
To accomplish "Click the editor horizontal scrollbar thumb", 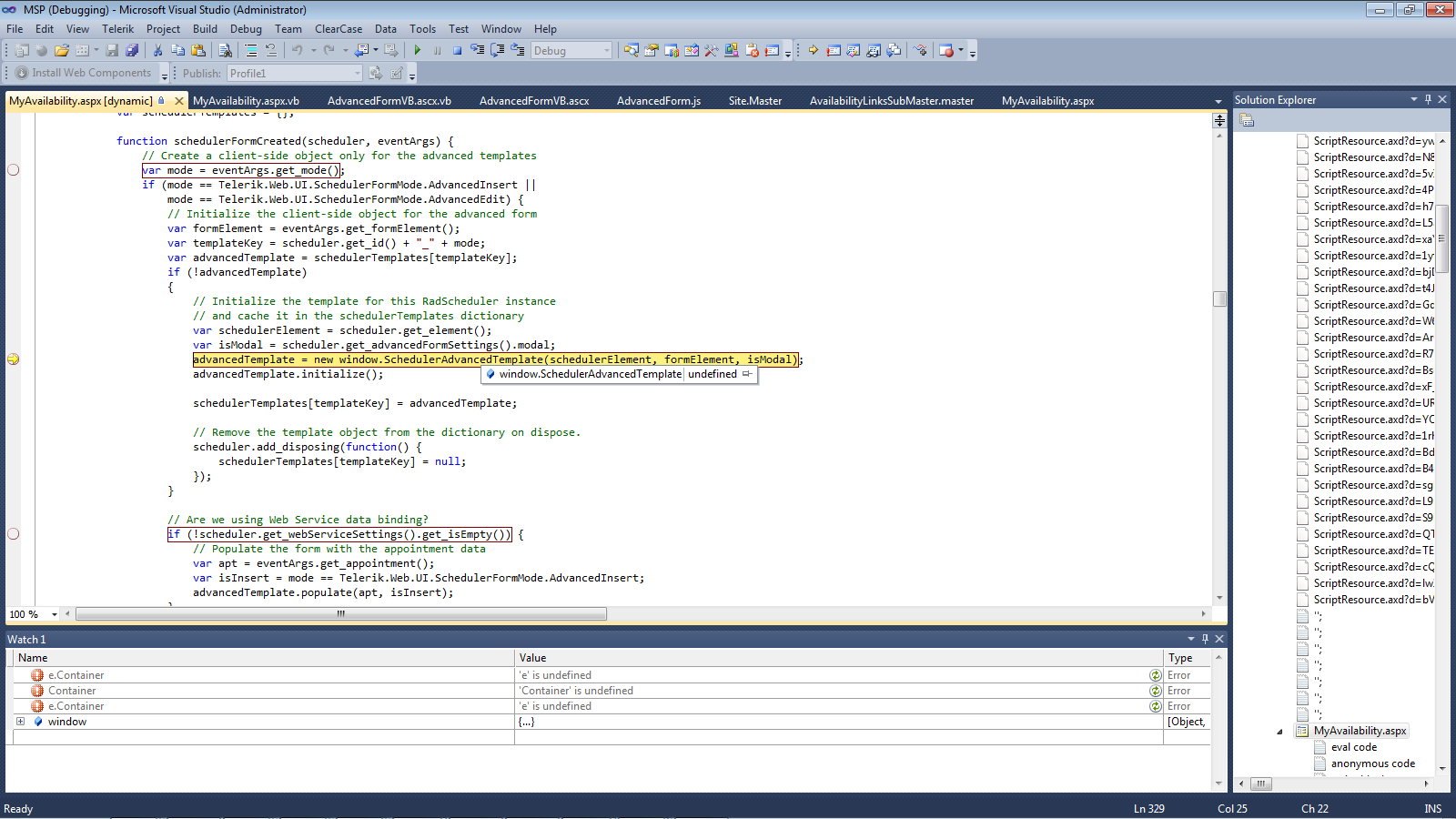I will tap(341, 614).
